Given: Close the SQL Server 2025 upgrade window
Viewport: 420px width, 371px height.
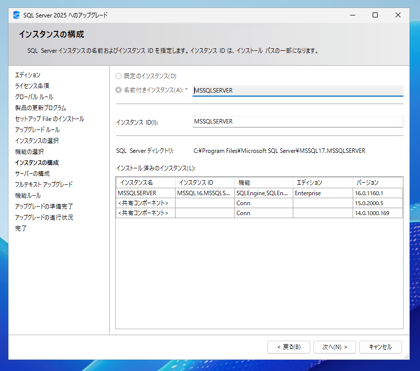Looking at the screenshot, I should coord(398,15).
